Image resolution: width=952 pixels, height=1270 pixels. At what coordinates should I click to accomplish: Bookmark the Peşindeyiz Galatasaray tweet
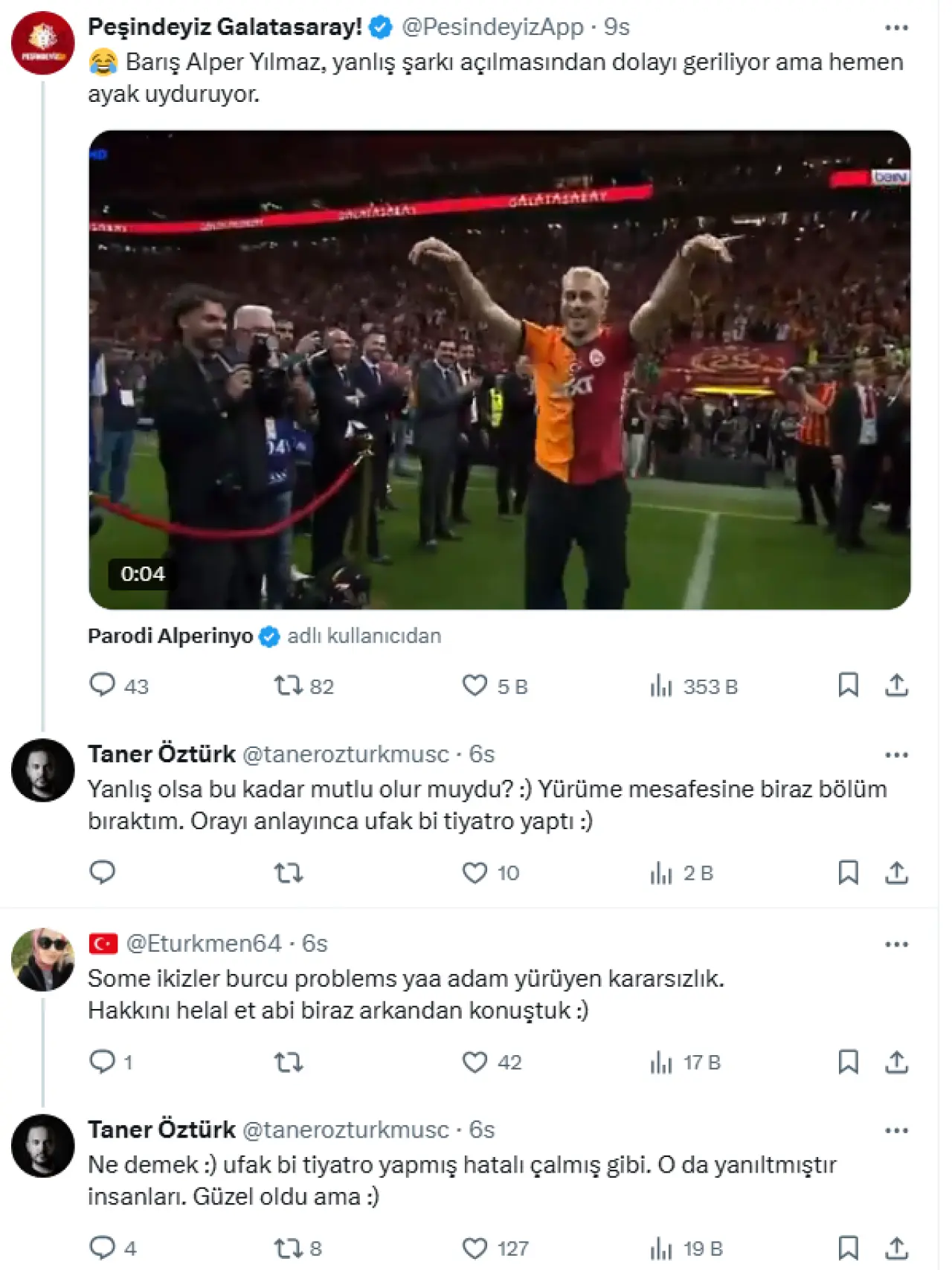(848, 685)
